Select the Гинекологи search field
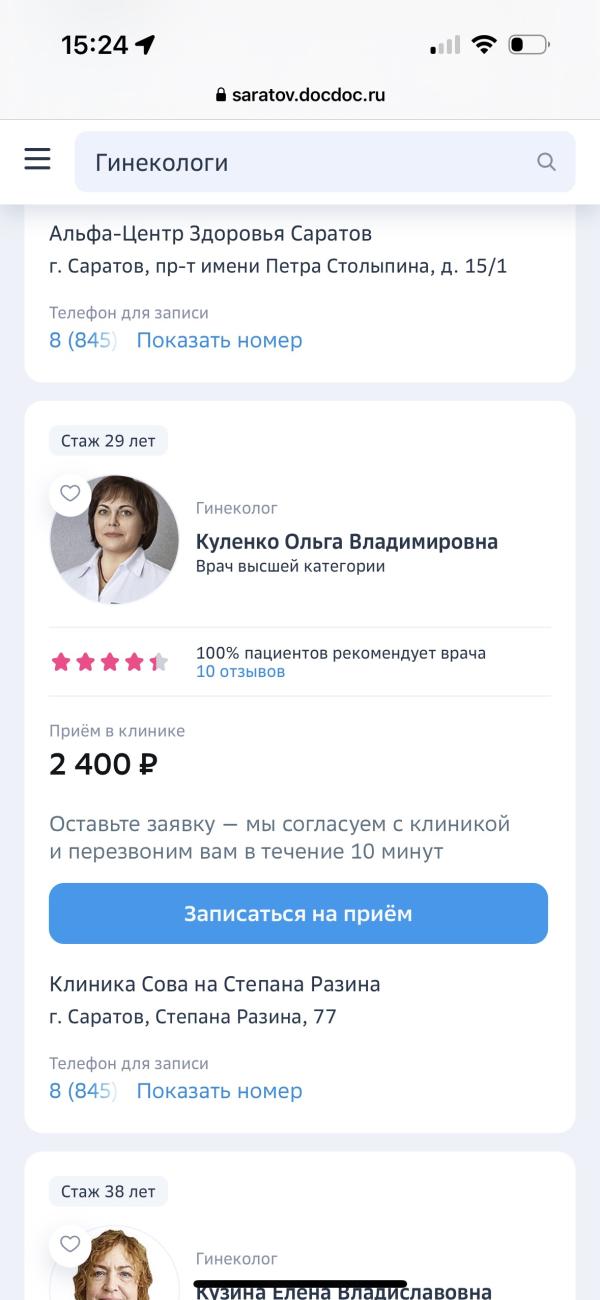 [300, 161]
